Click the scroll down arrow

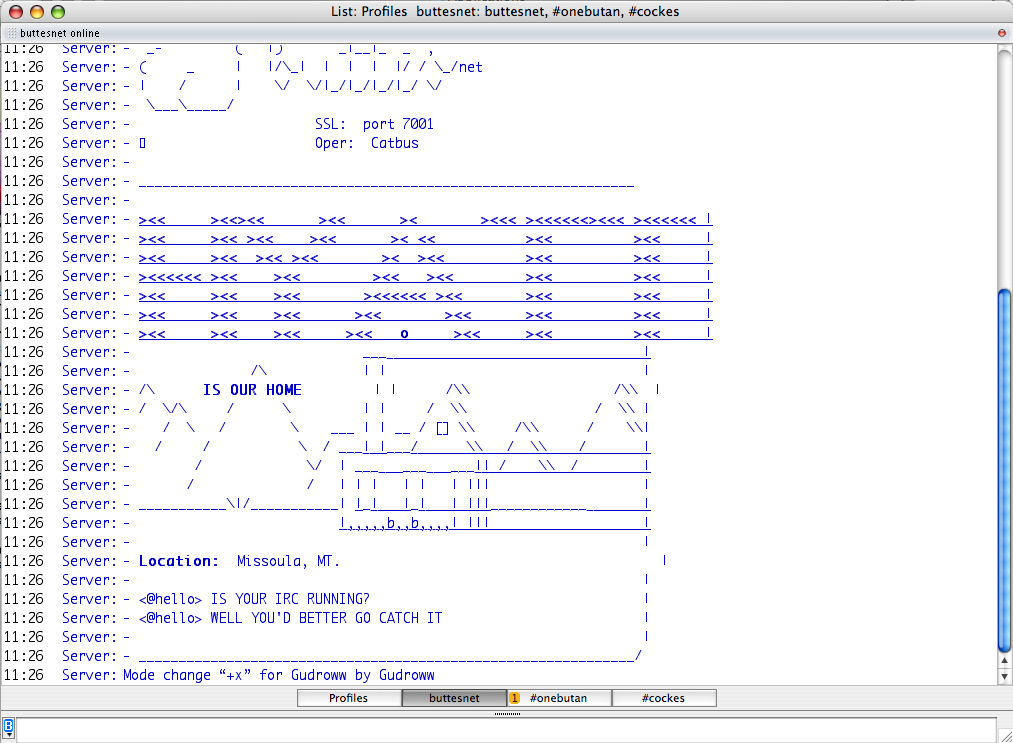click(x=1004, y=676)
